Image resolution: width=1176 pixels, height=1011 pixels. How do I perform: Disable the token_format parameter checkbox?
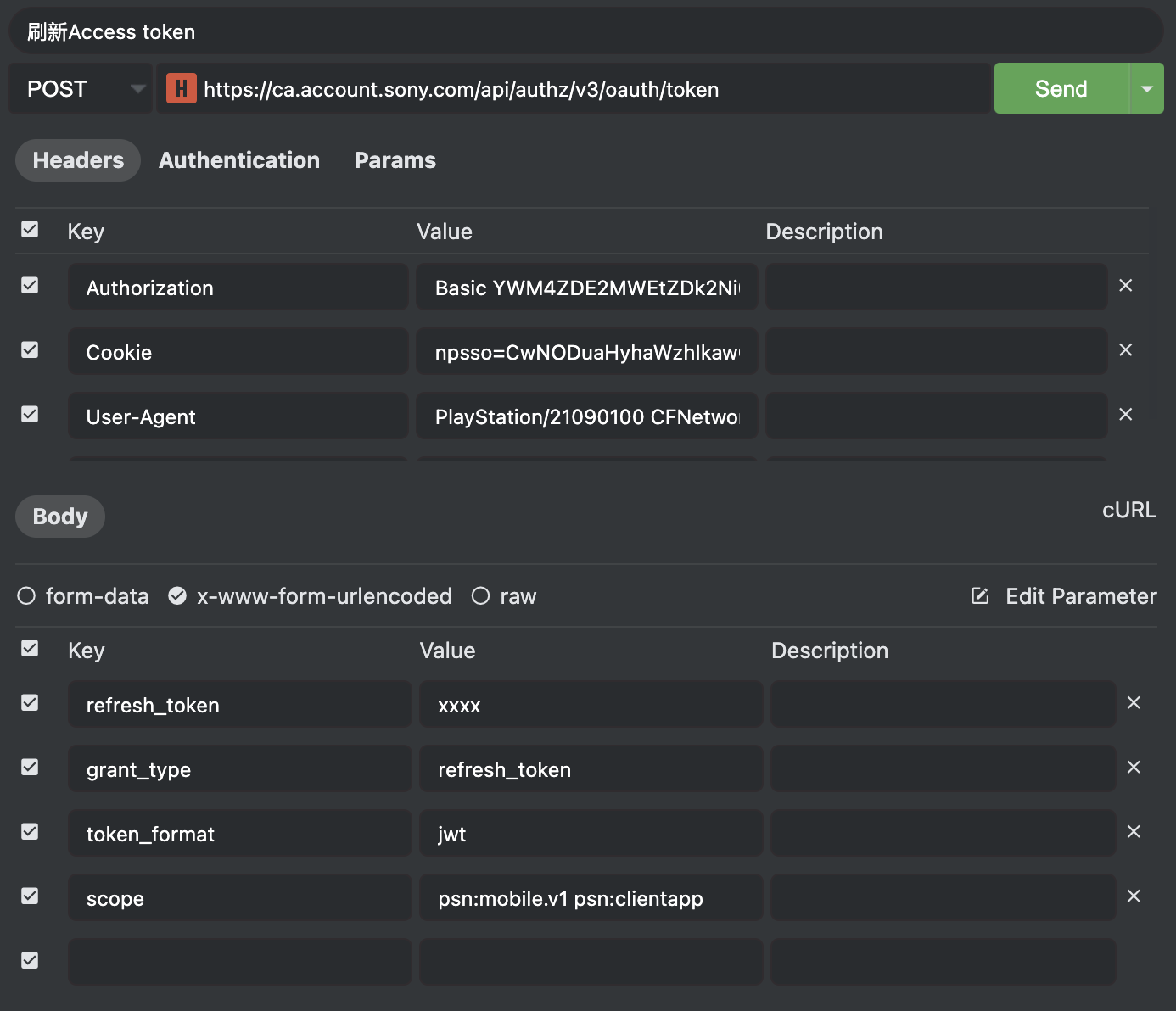[30, 832]
